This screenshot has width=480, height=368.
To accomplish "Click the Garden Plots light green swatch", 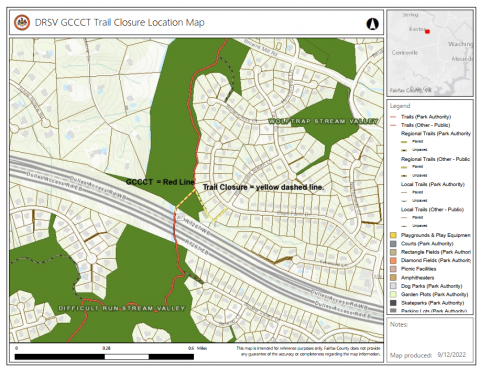I will point(393,294).
